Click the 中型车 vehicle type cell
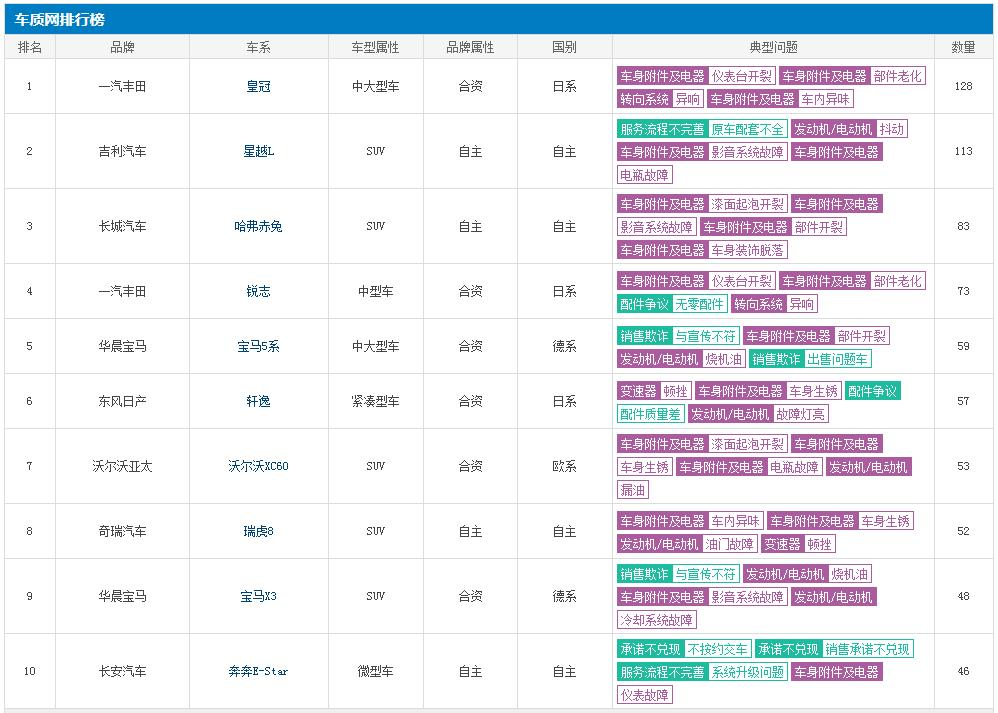998x713 pixels. click(376, 291)
